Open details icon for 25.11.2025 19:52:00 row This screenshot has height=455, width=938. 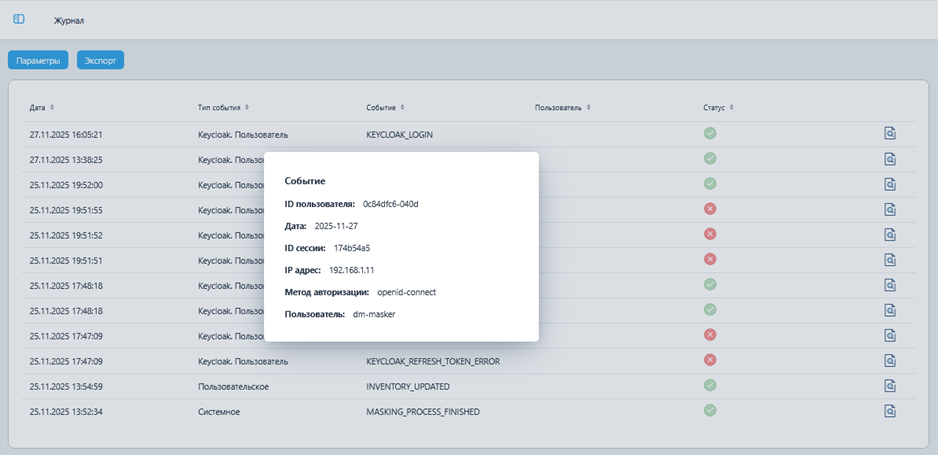click(889, 184)
